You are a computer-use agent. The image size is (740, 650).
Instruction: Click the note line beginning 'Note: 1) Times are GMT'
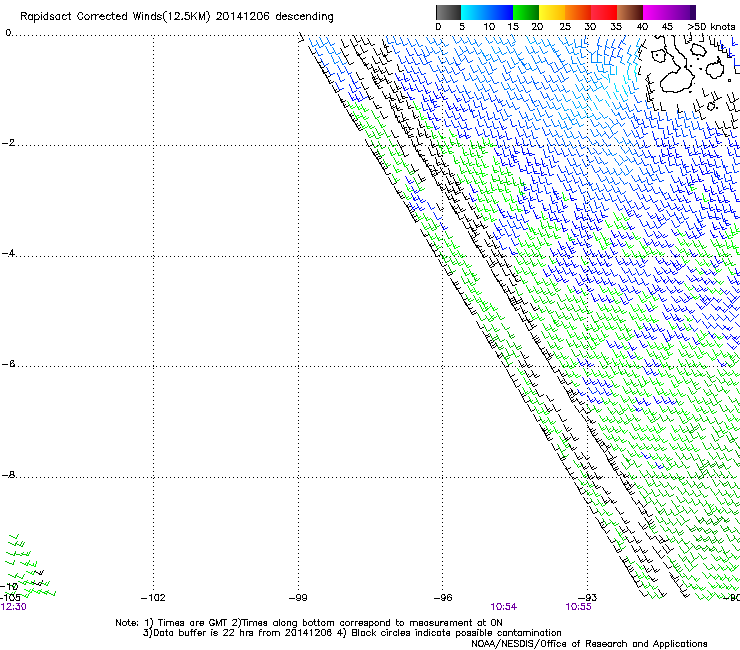[309, 623]
